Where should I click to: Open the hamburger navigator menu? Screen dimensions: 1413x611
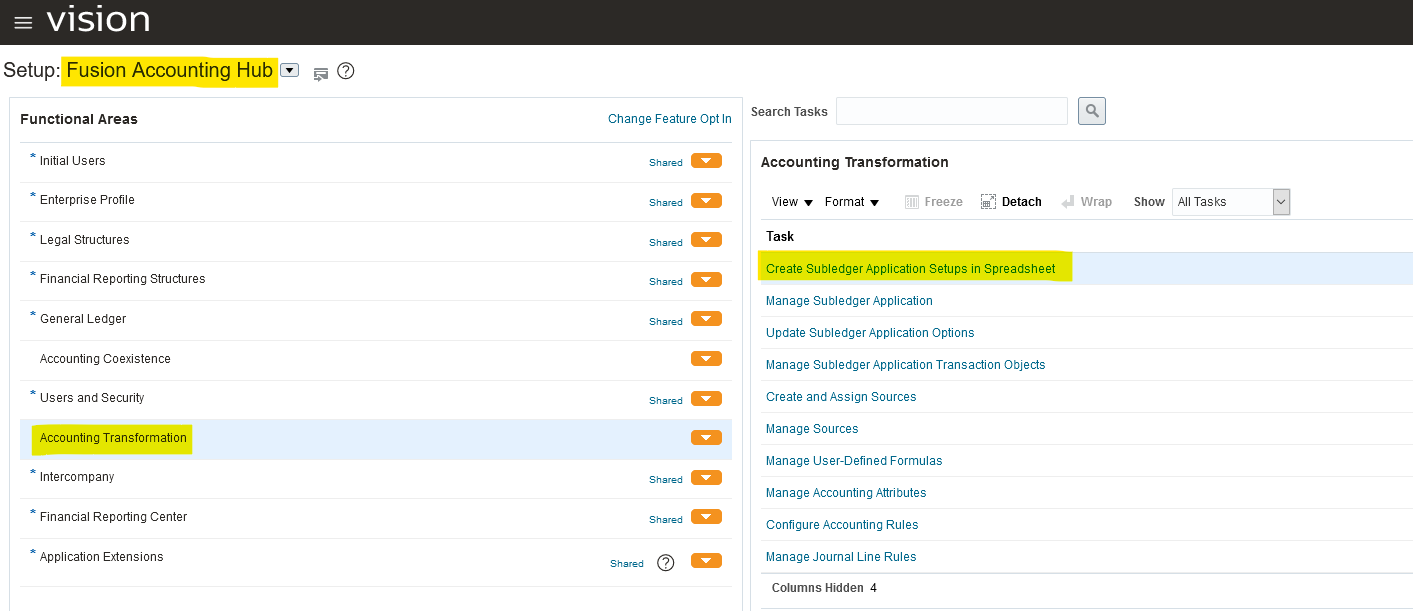[x=23, y=23]
